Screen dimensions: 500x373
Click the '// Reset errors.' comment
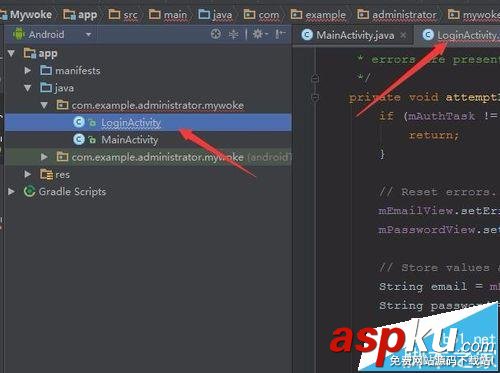[438, 192]
